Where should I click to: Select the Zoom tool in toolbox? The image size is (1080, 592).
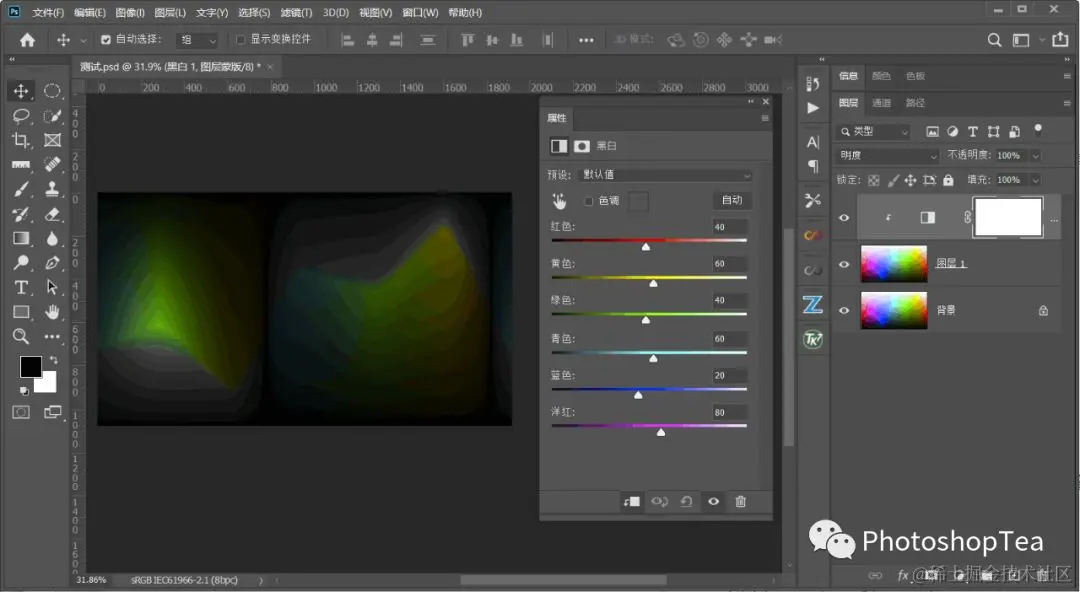pyautogui.click(x=21, y=336)
